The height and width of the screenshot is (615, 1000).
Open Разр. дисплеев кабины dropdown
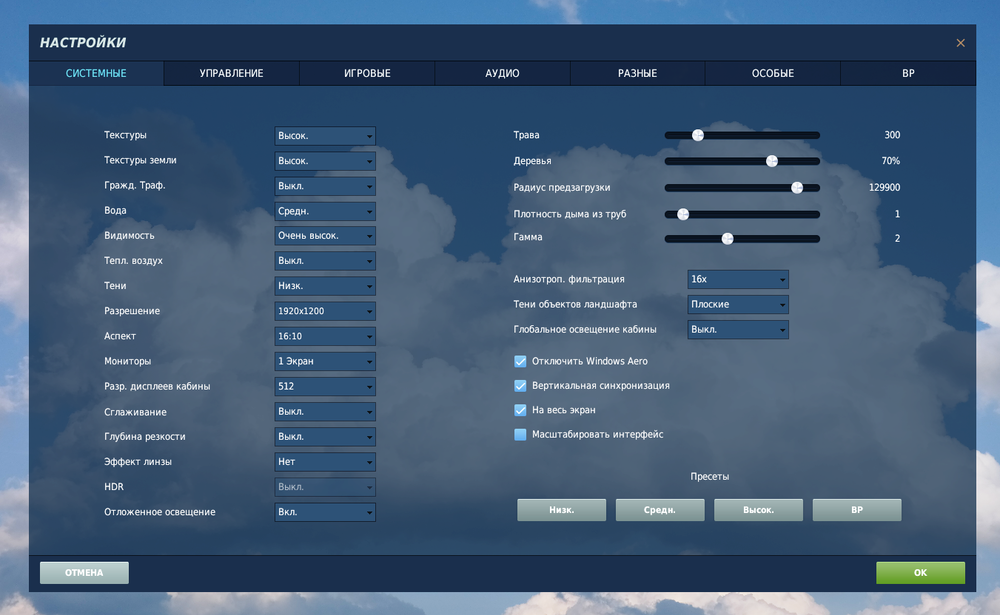point(325,386)
